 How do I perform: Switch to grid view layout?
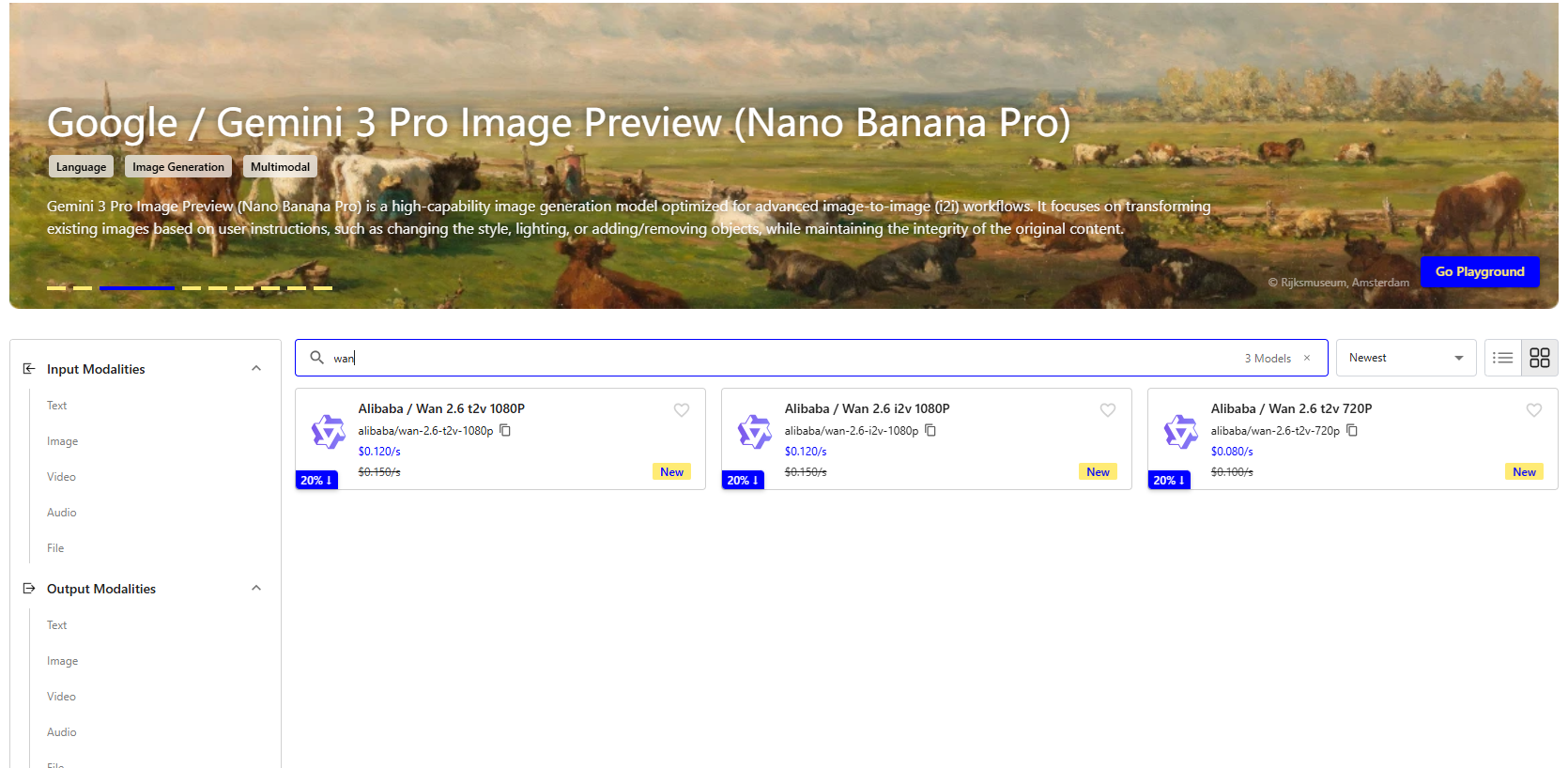tap(1540, 358)
